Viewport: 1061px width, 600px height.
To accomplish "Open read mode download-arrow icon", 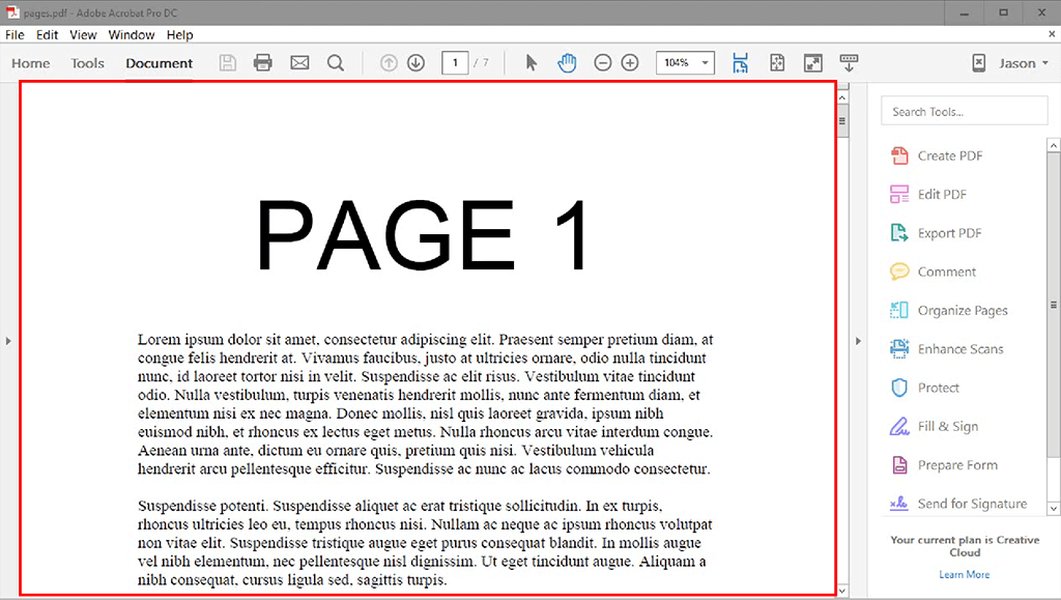I will click(x=849, y=63).
